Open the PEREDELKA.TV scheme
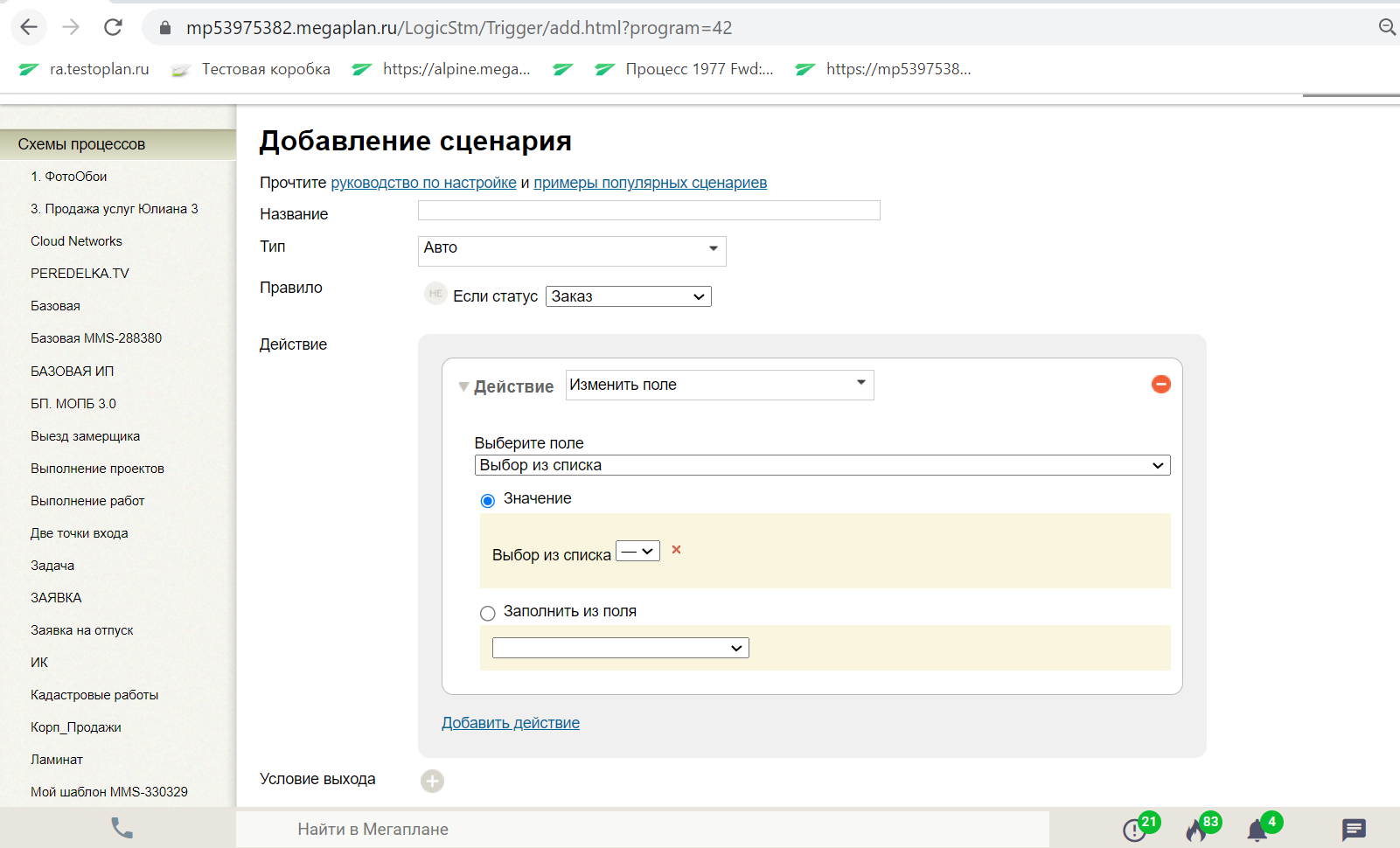The height and width of the screenshot is (848, 1400). [80, 274]
